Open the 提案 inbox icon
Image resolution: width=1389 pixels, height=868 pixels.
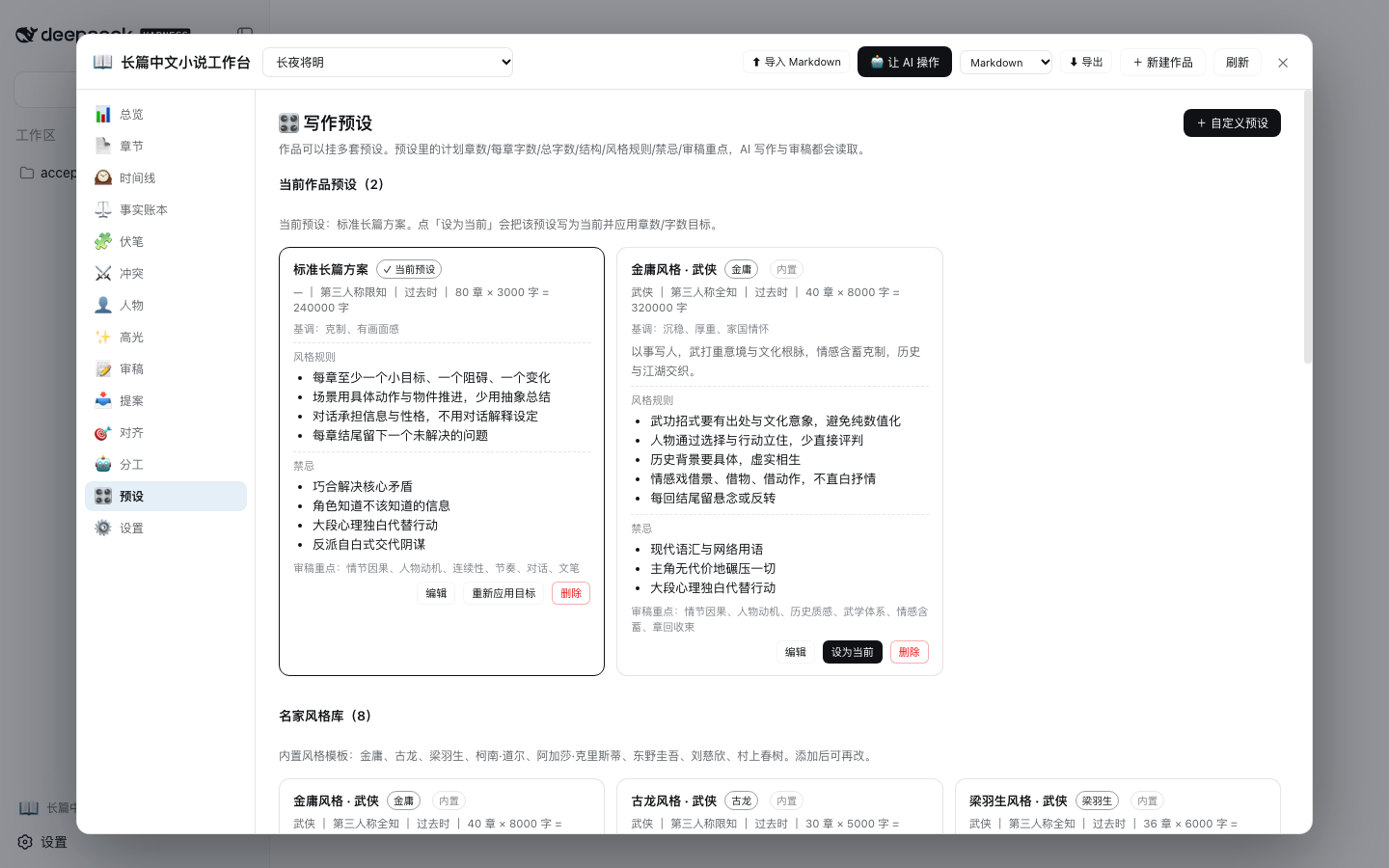tap(103, 400)
